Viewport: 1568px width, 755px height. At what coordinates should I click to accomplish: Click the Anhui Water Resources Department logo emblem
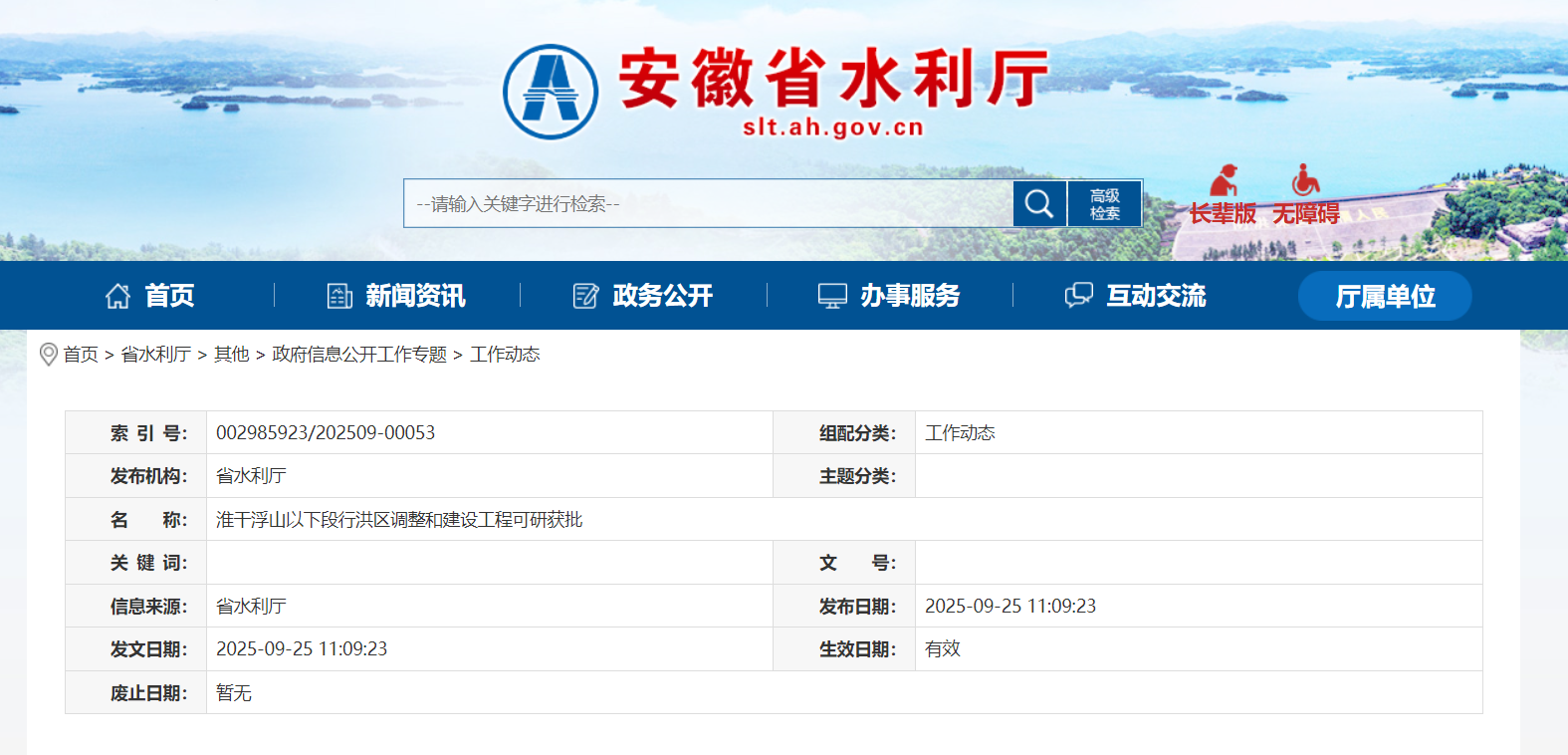(x=551, y=92)
